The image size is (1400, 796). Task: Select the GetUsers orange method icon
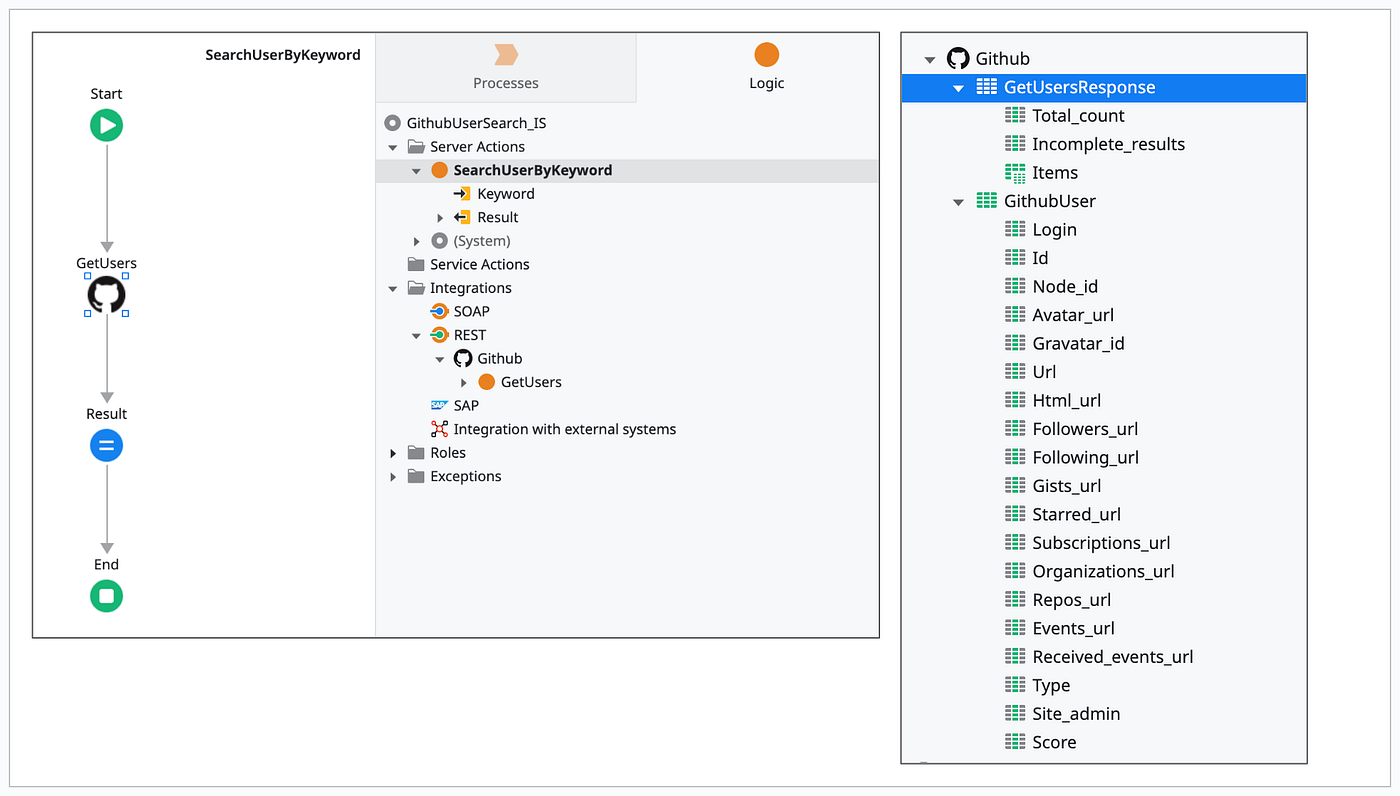(487, 382)
